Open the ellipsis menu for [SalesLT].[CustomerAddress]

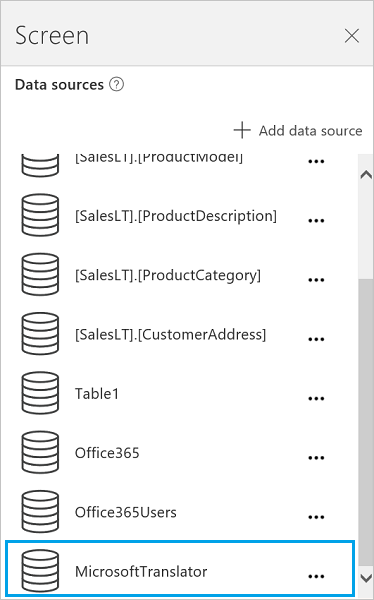[316, 339]
